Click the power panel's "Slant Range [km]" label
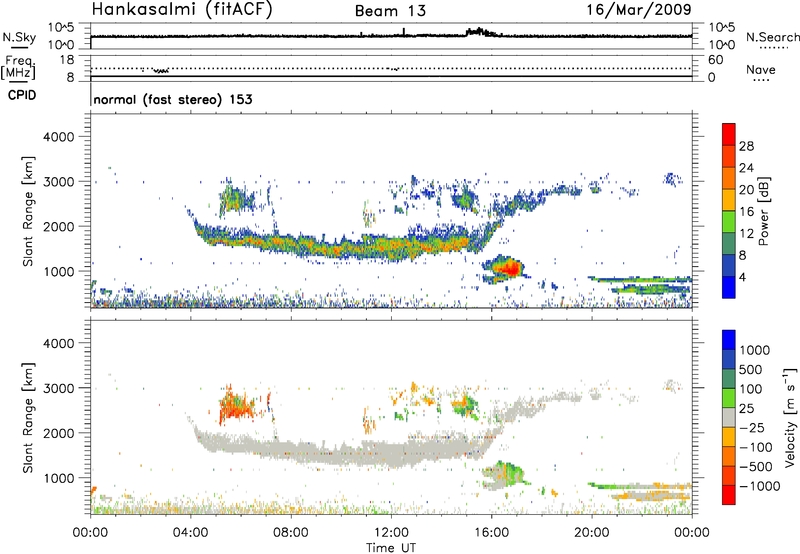Viewport: 800px width, 554px height. tap(28, 211)
